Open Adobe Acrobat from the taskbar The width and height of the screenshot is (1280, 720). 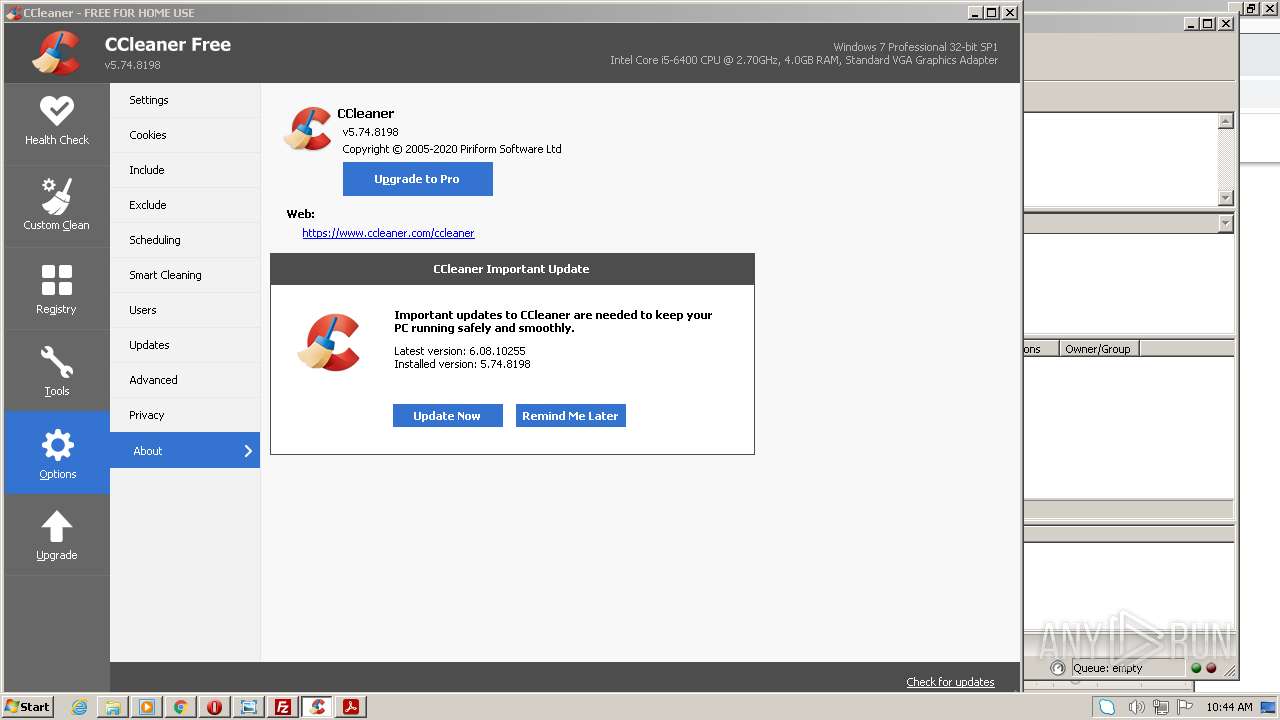point(351,707)
